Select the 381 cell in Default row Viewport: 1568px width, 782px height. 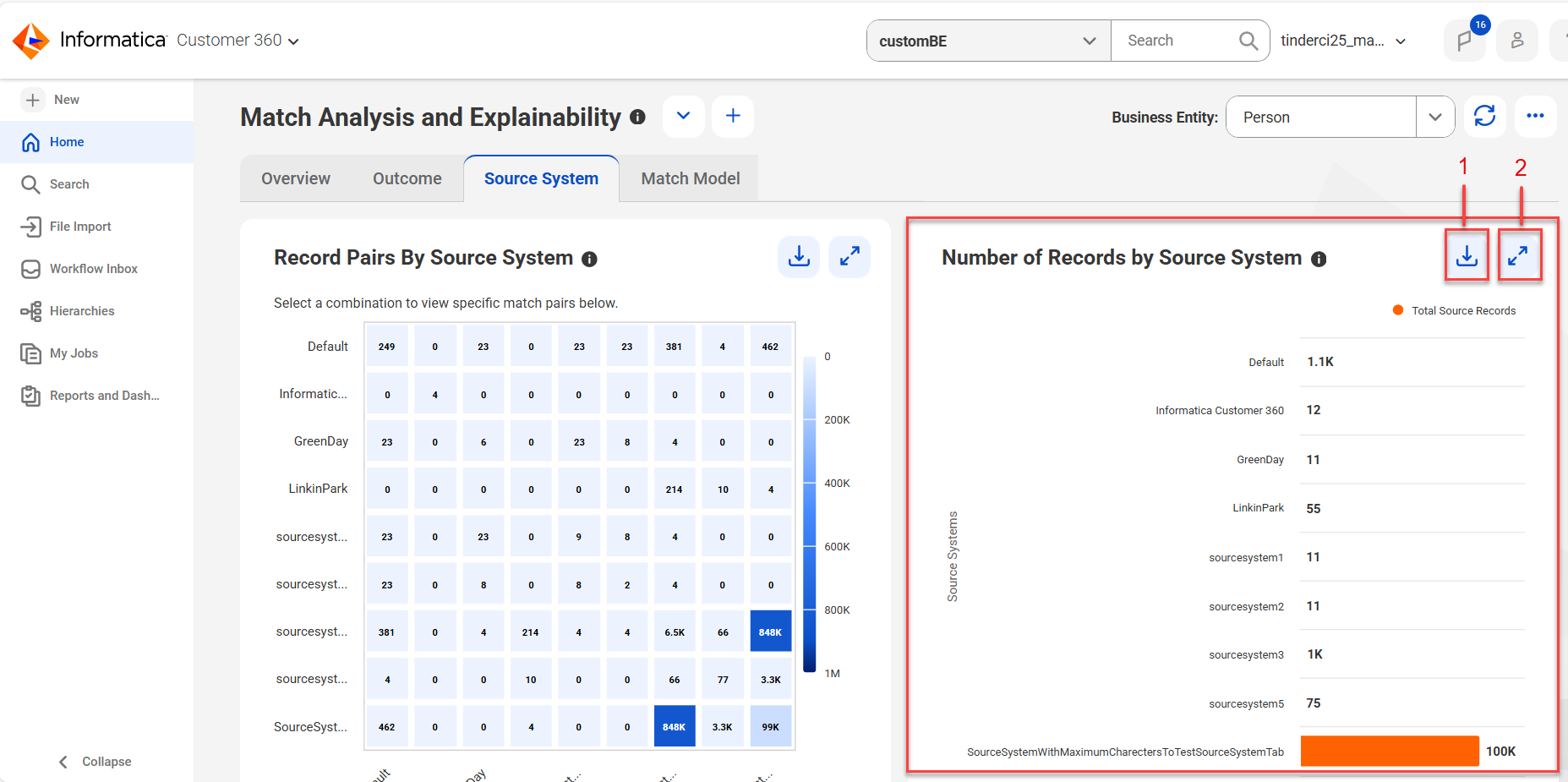(x=674, y=347)
